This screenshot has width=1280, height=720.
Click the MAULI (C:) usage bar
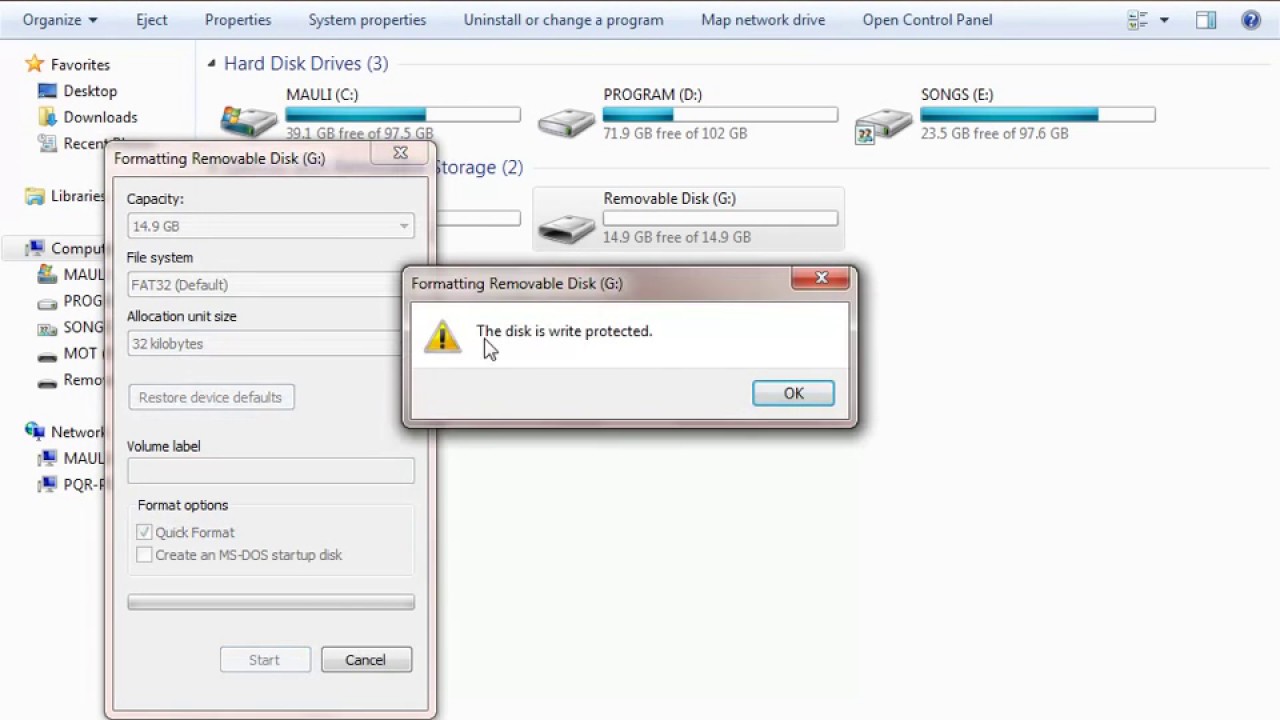[403, 115]
